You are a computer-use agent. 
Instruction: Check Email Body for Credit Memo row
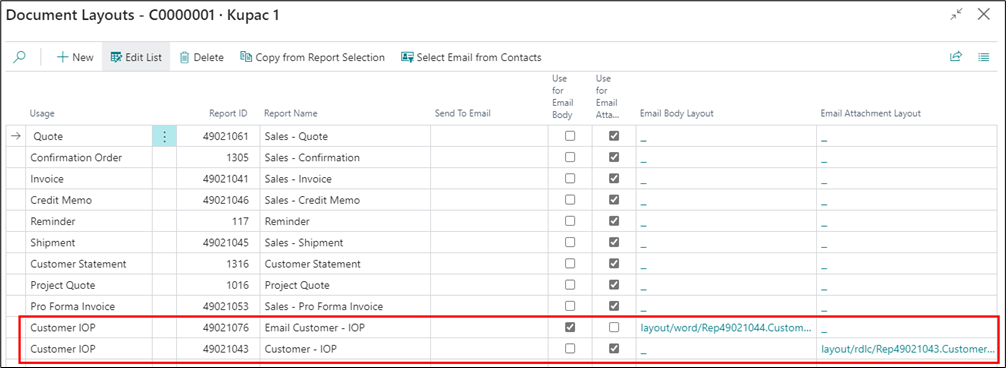pos(570,199)
